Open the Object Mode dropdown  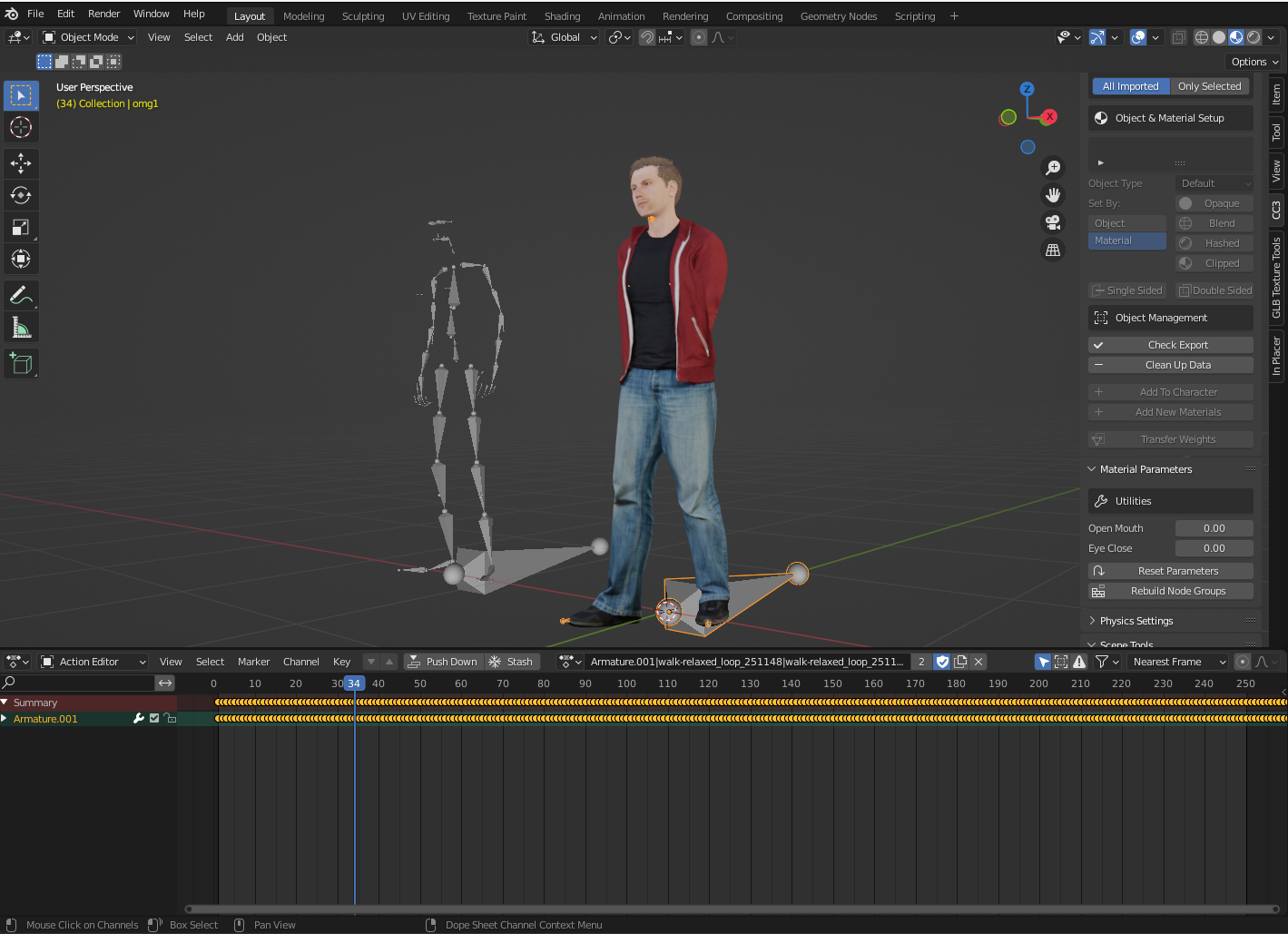89,37
